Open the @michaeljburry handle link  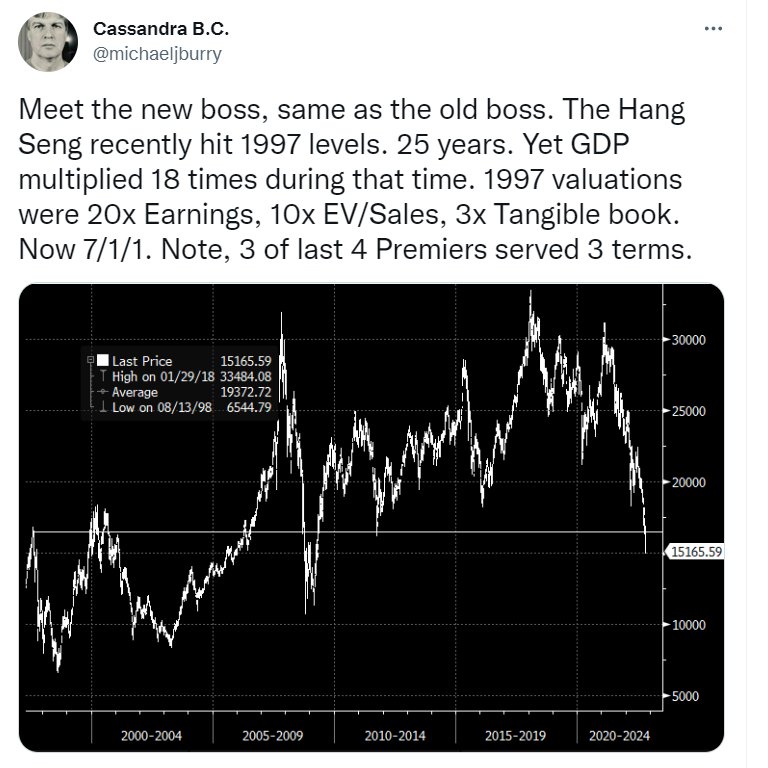[x=160, y=54]
